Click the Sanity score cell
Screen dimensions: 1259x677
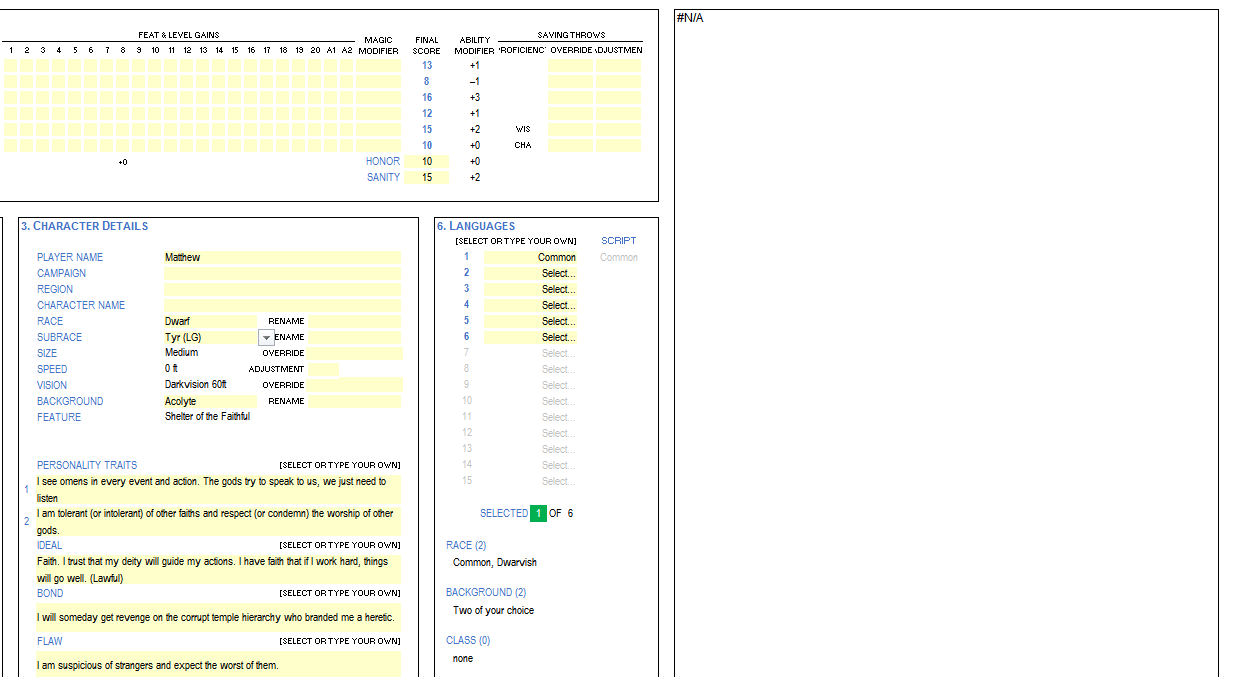coord(427,177)
